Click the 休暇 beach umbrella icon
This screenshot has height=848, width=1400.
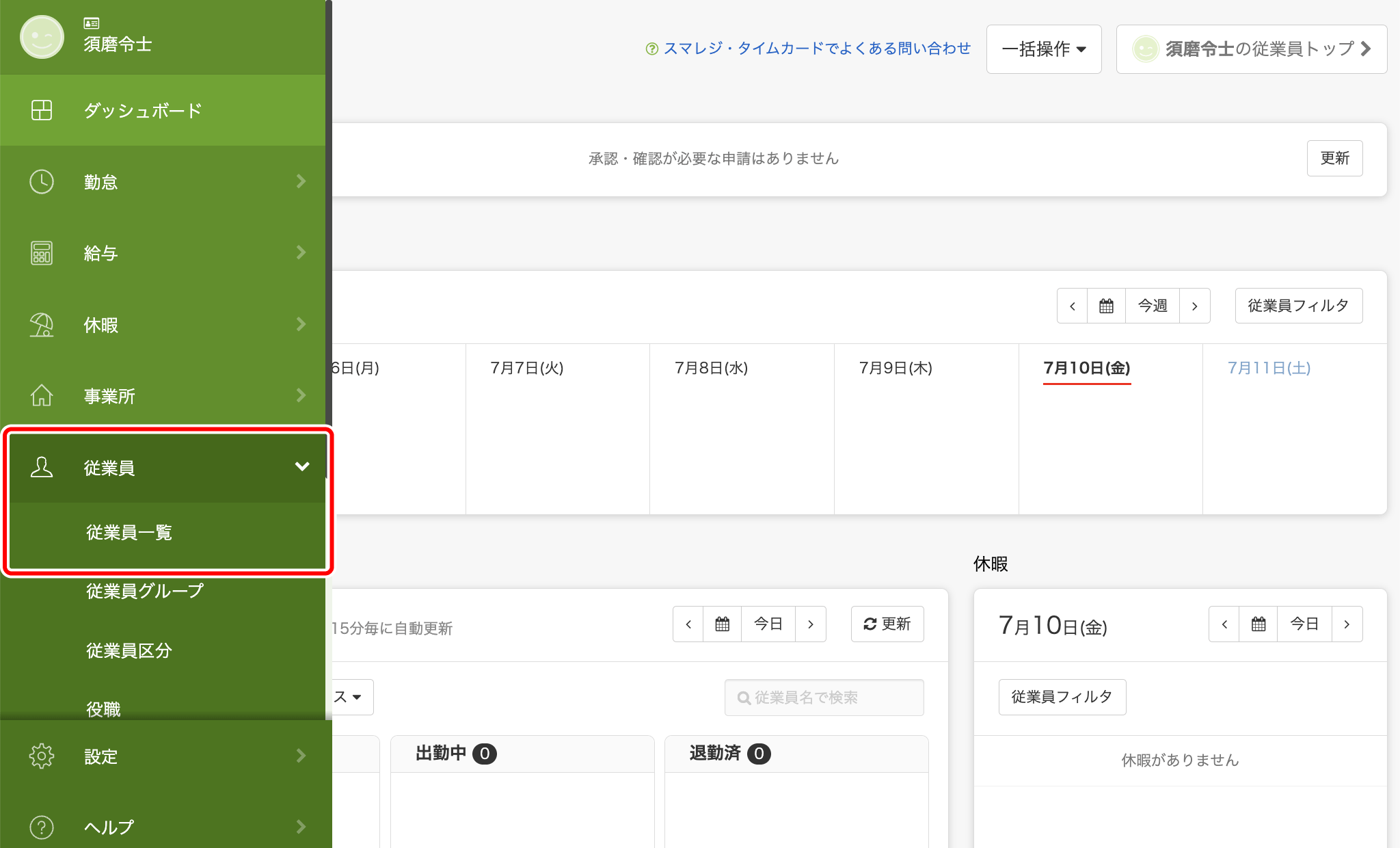(x=42, y=325)
